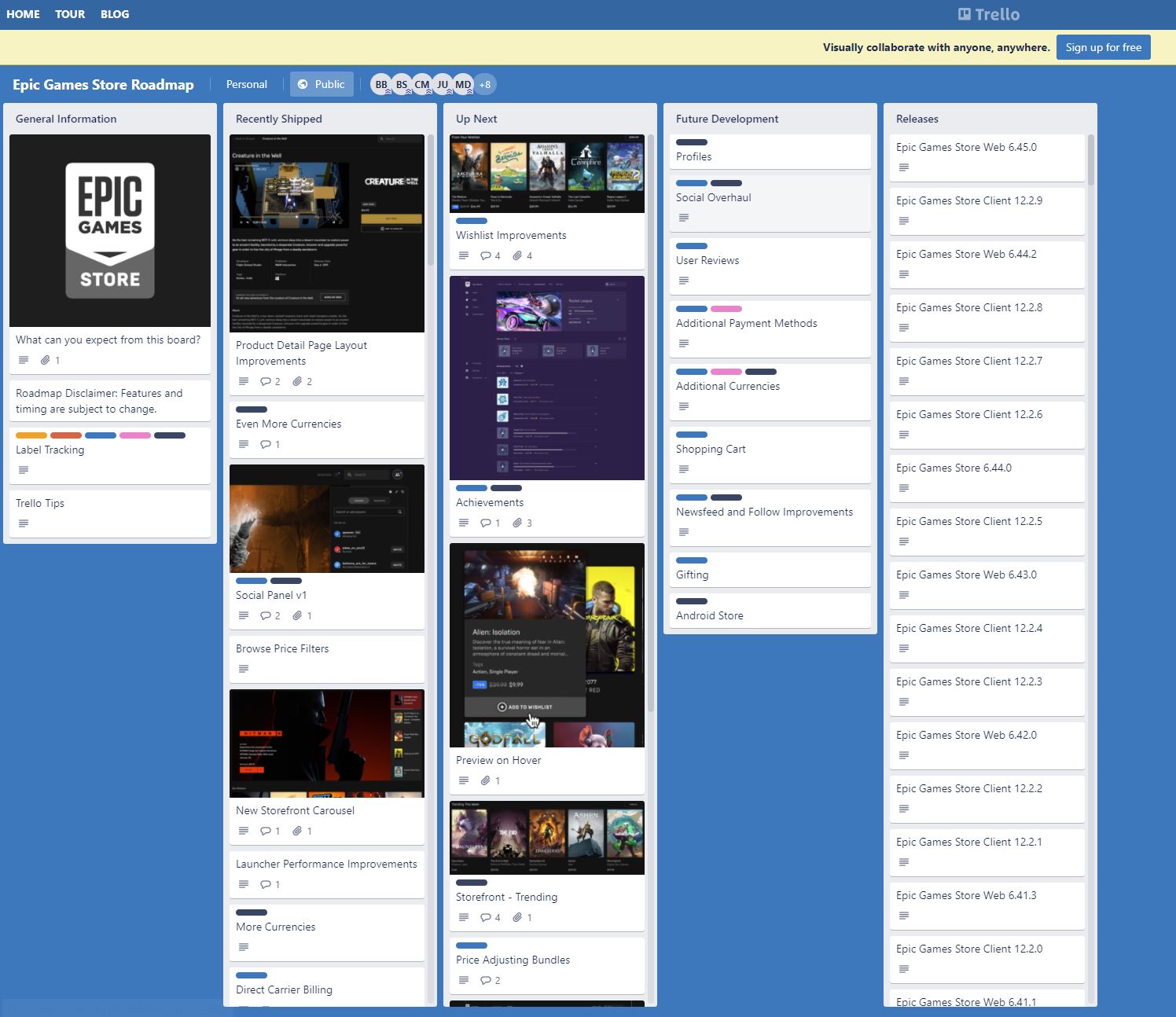Click the Future Development list header
Viewport: 1176px width, 1017px height.
[x=727, y=119]
